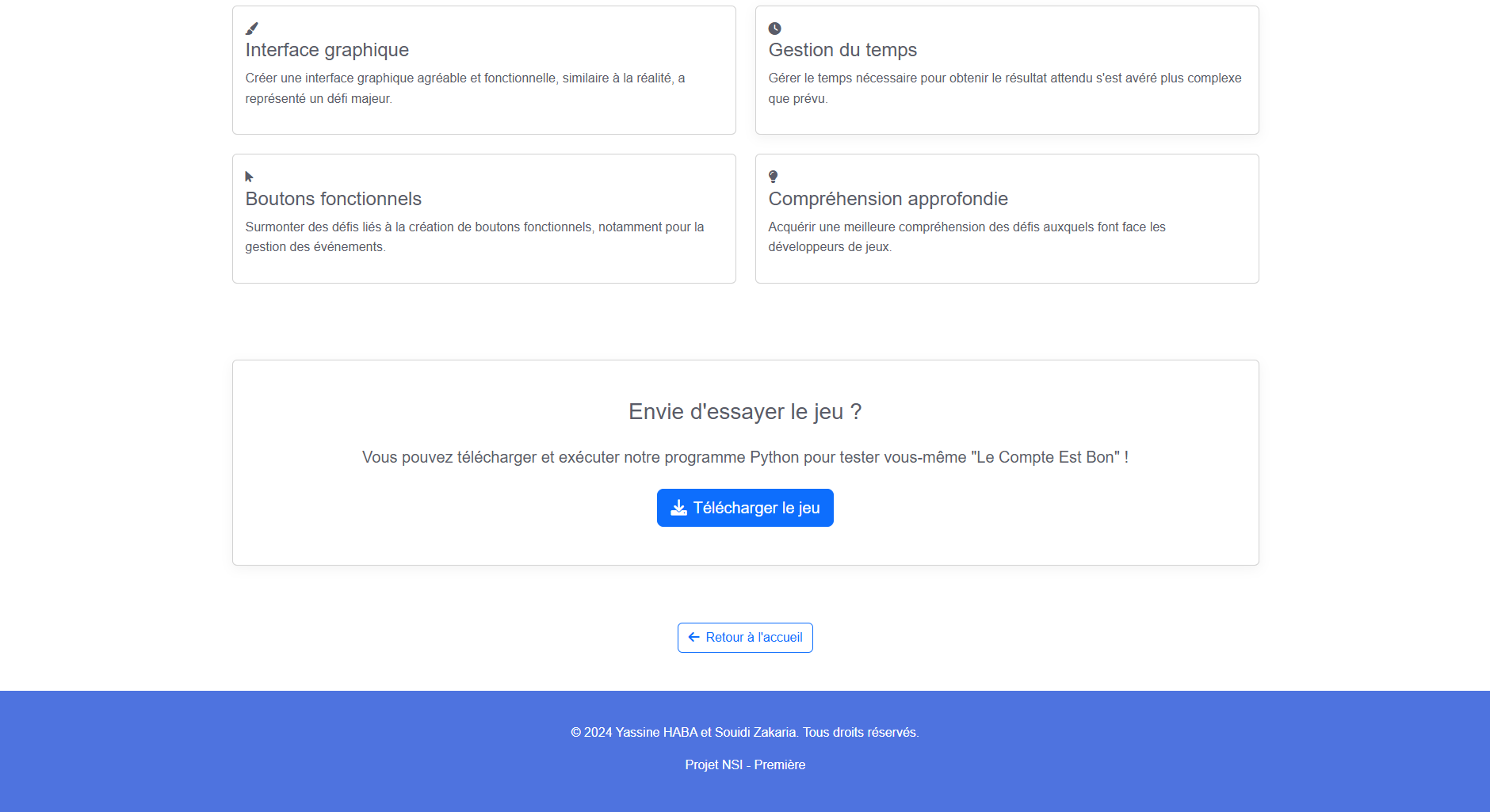1490x812 pixels.
Task: Click the cursor pointer icon above Boutons fonctionnels
Action: click(x=249, y=177)
